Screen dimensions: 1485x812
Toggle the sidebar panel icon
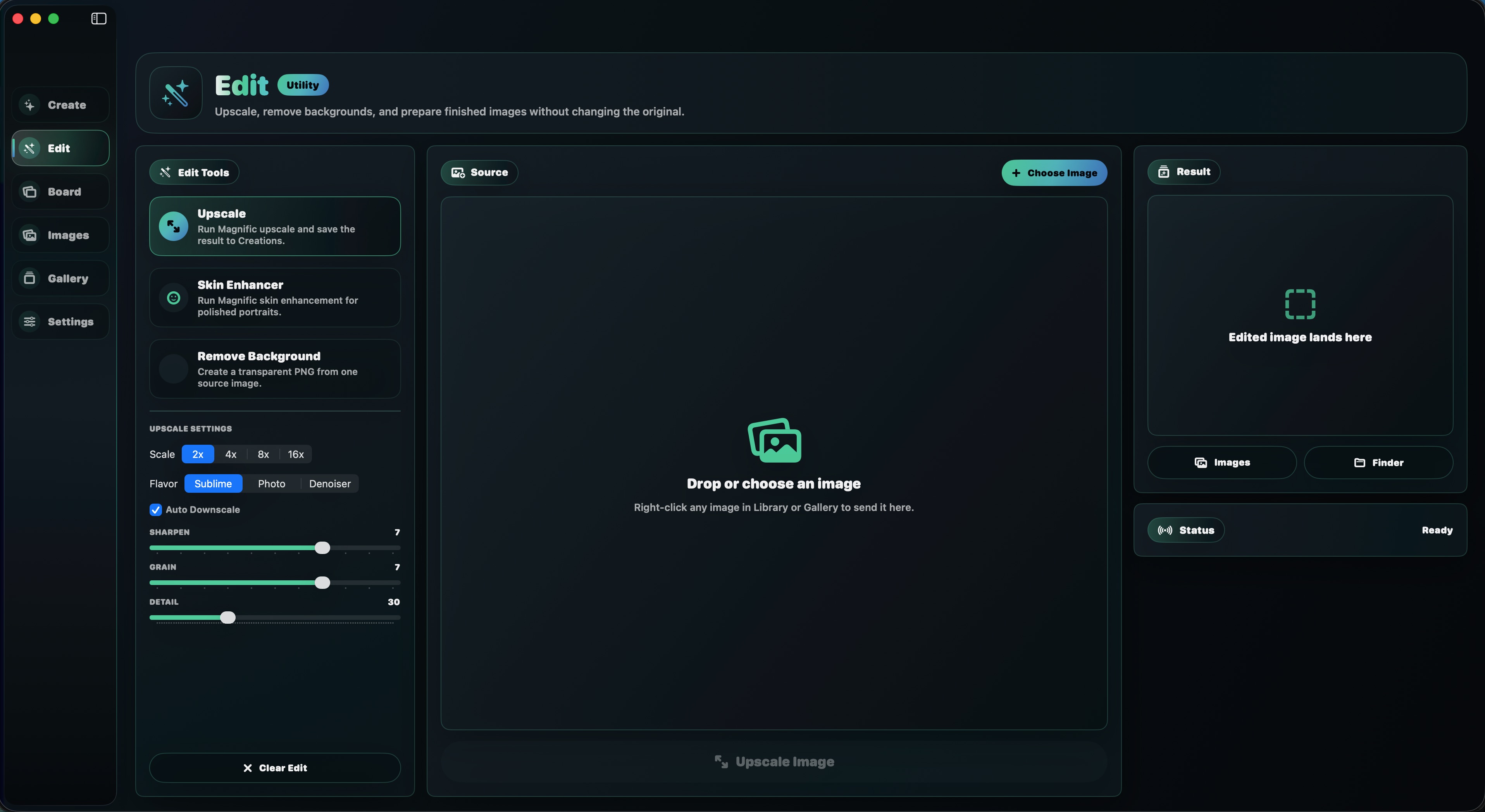[x=98, y=19]
